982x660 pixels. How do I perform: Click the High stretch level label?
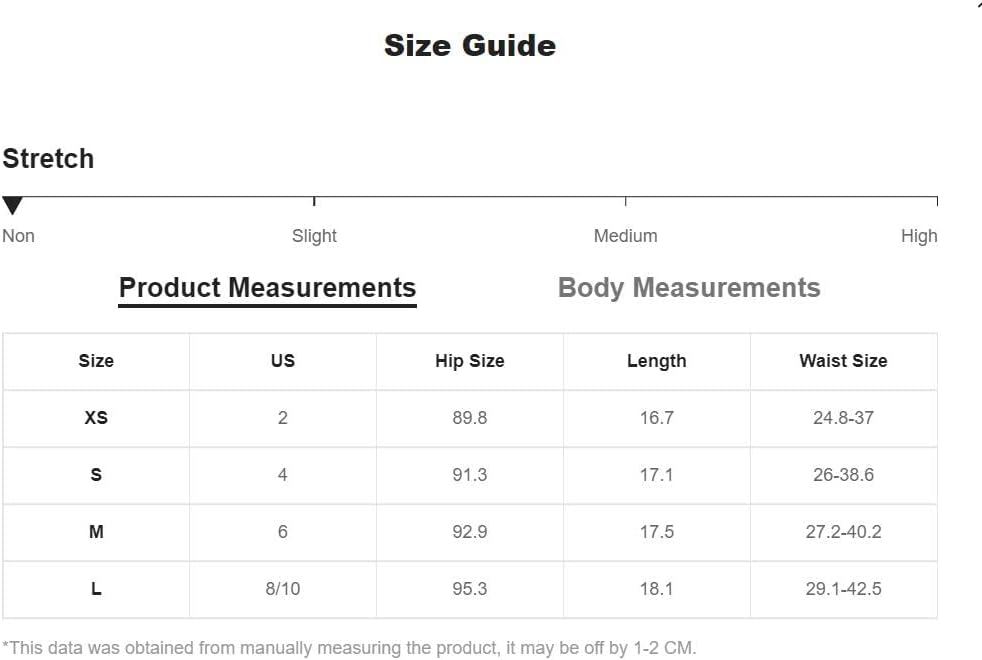(x=919, y=236)
